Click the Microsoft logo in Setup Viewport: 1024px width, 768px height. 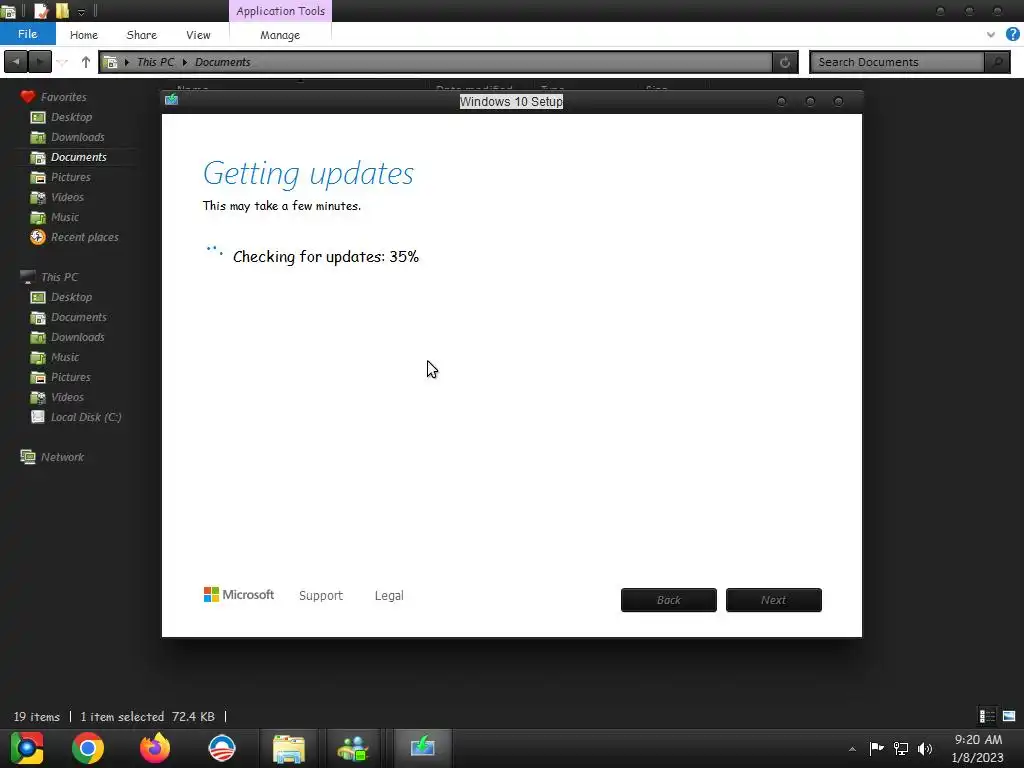pyautogui.click(x=239, y=595)
